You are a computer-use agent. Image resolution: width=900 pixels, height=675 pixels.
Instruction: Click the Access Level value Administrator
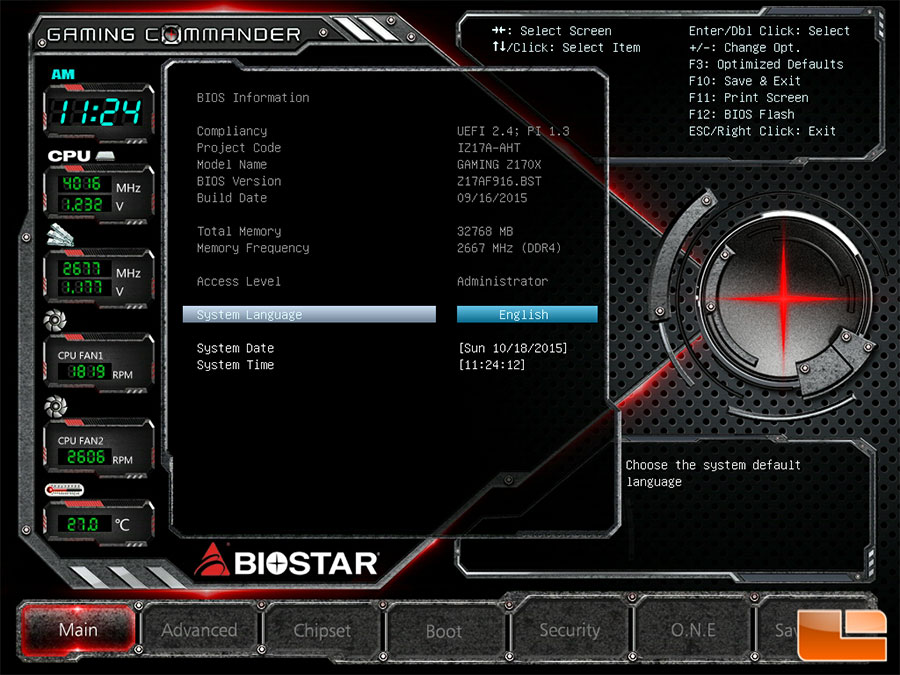click(x=502, y=281)
